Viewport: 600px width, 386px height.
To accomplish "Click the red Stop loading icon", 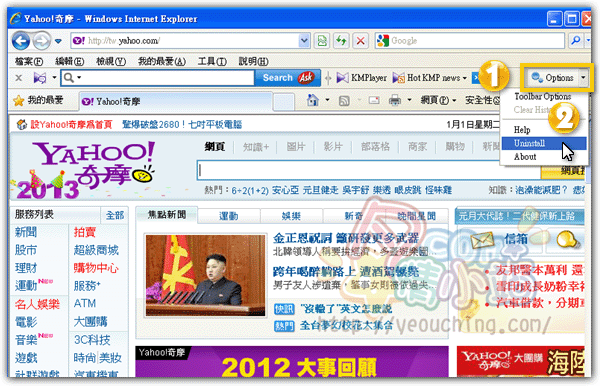I will pyautogui.click(x=360, y=40).
